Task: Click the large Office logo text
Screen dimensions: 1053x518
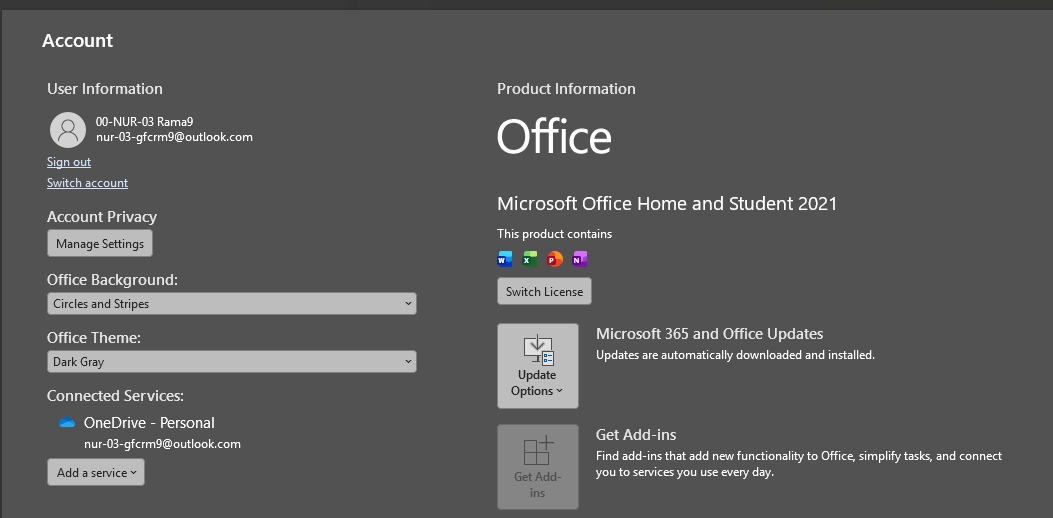Action: 554,138
